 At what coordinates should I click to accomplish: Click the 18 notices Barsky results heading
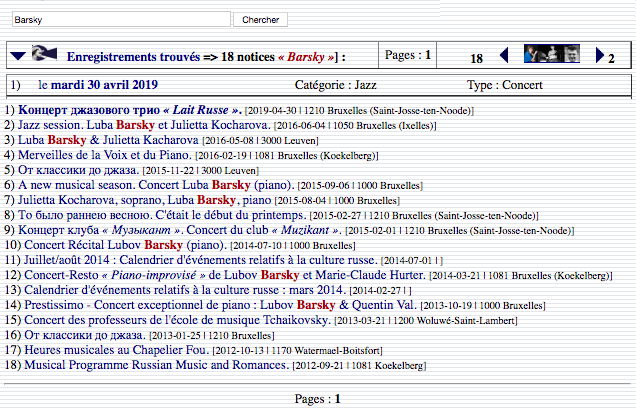tap(206, 57)
